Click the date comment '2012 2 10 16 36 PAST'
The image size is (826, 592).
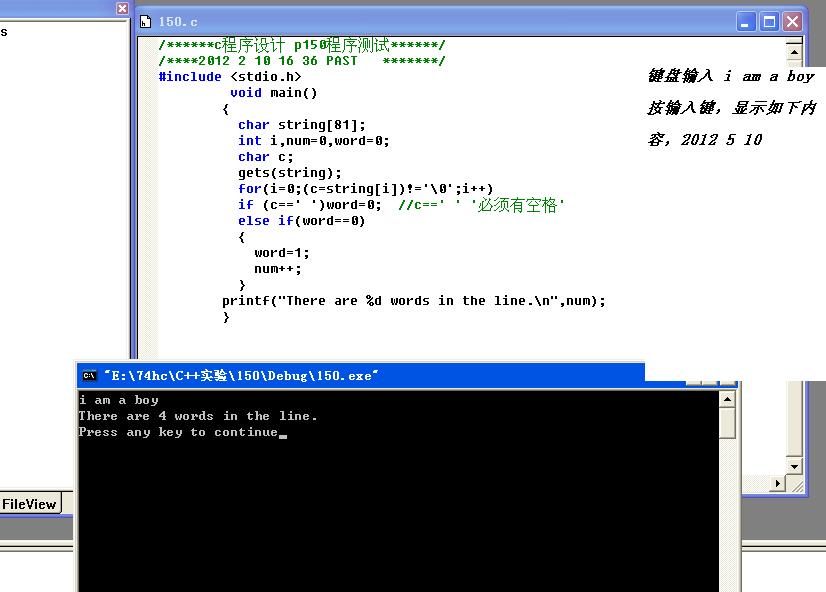pyautogui.click(x=302, y=61)
